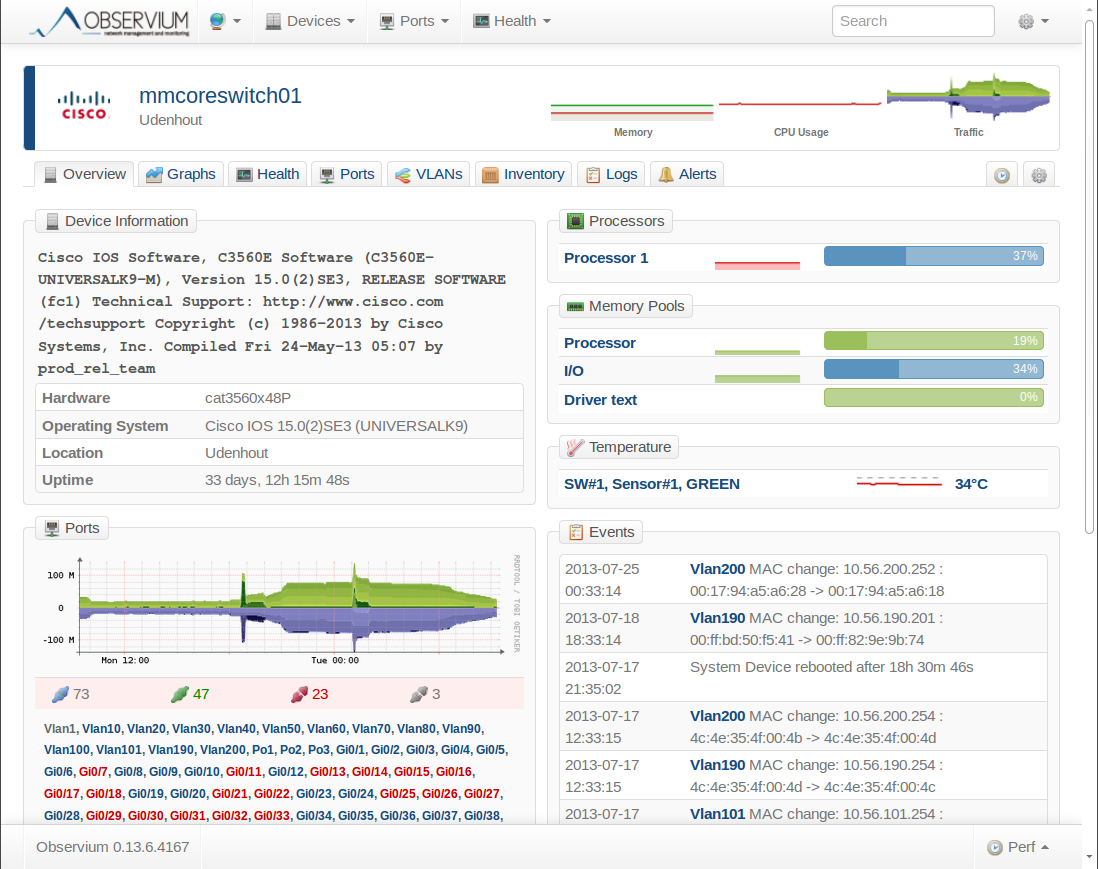Expand the Devices dropdown menu
The height and width of the screenshot is (869, 1098).
click(310, 21)
